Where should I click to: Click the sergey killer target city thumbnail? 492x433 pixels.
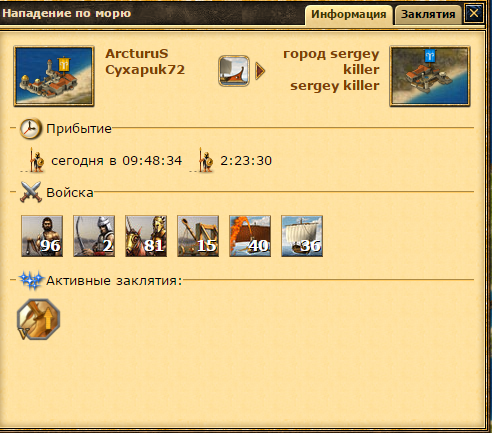pyautogui.click(x=430, y=76)
